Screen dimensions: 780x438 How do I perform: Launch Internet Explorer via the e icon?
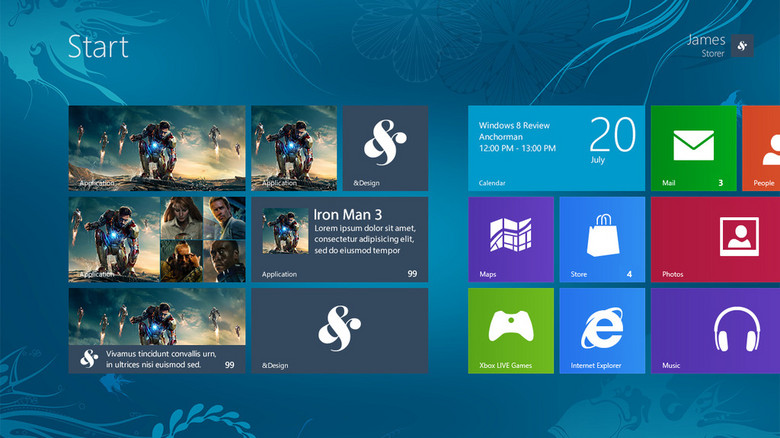point(602,328)
